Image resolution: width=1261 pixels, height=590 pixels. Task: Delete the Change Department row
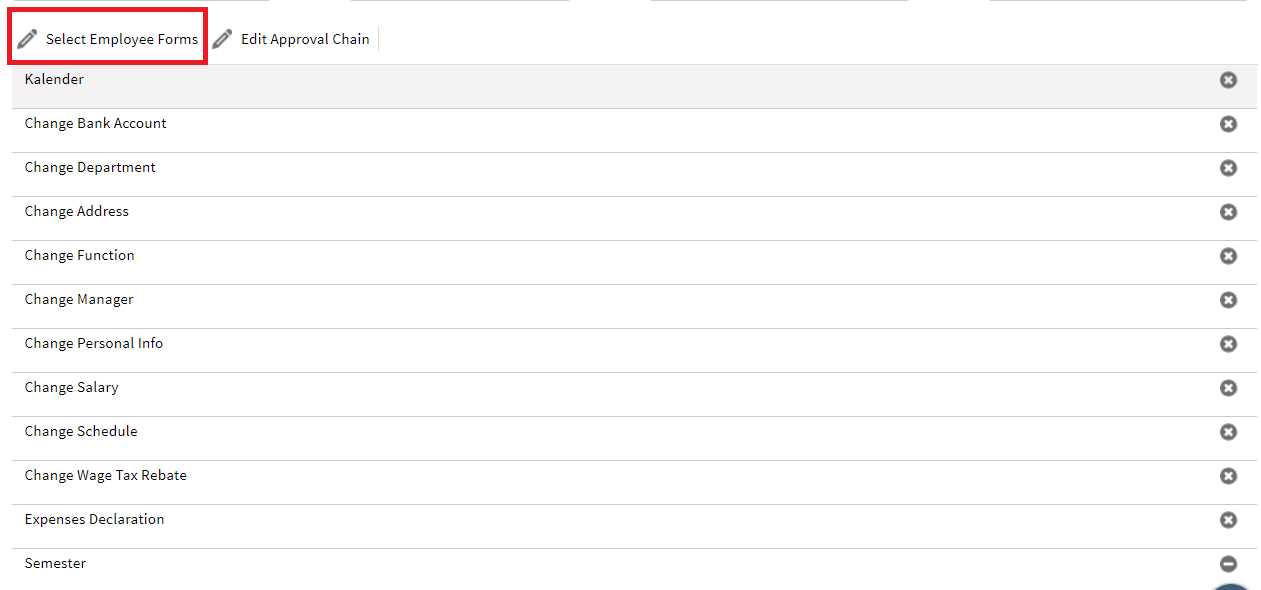tap(1228, 168)
